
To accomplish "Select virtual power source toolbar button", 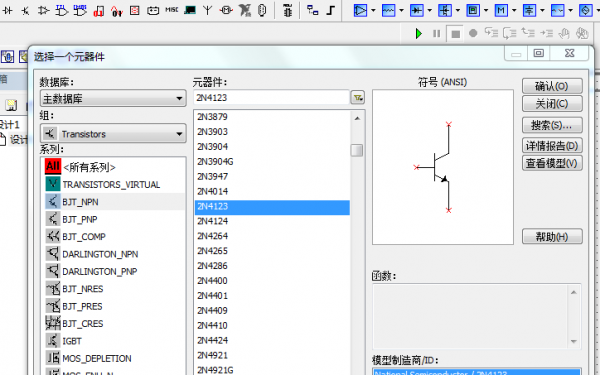I will [529, 10].
